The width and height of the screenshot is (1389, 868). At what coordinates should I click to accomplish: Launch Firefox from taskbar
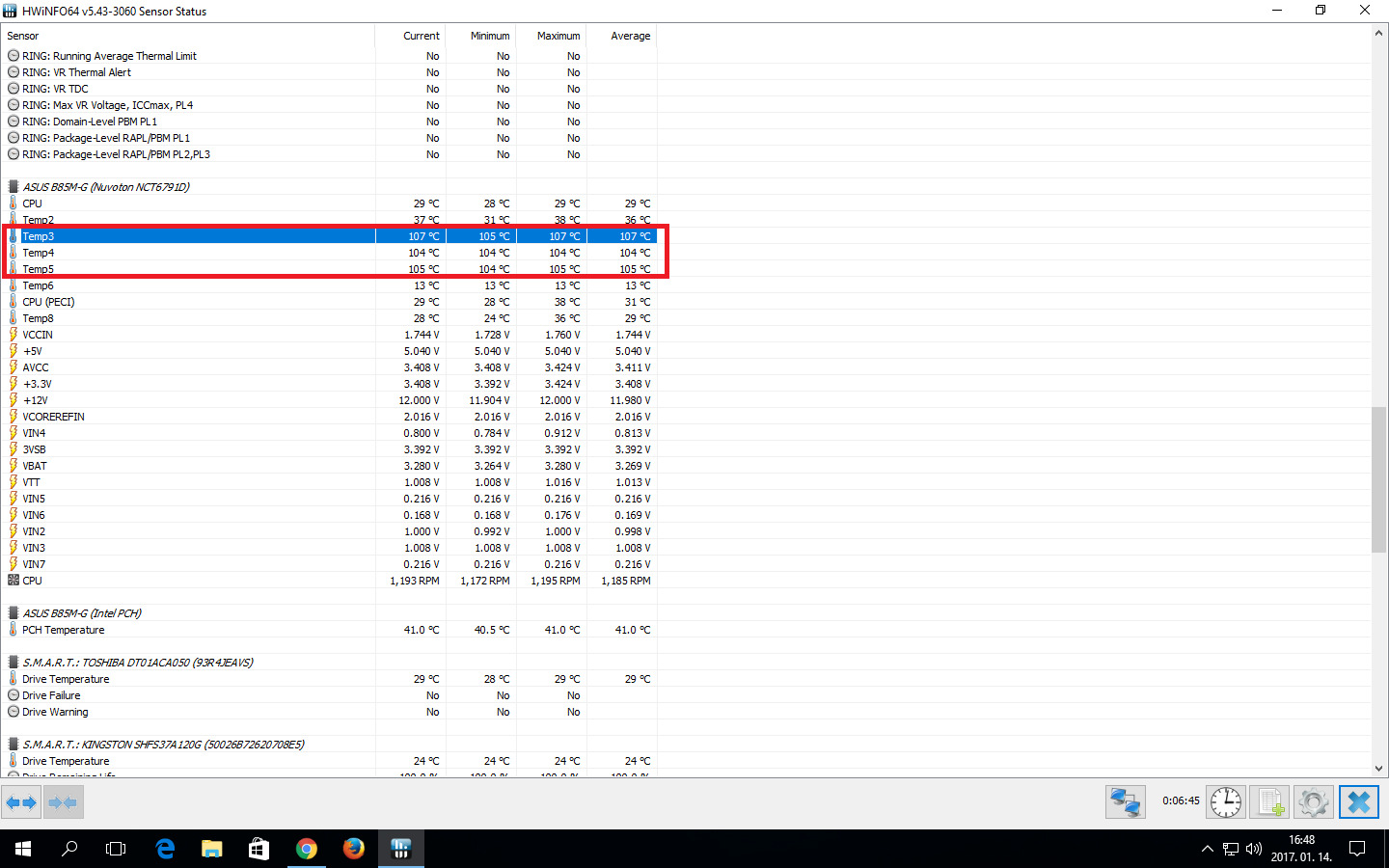(x=354, y=849)
